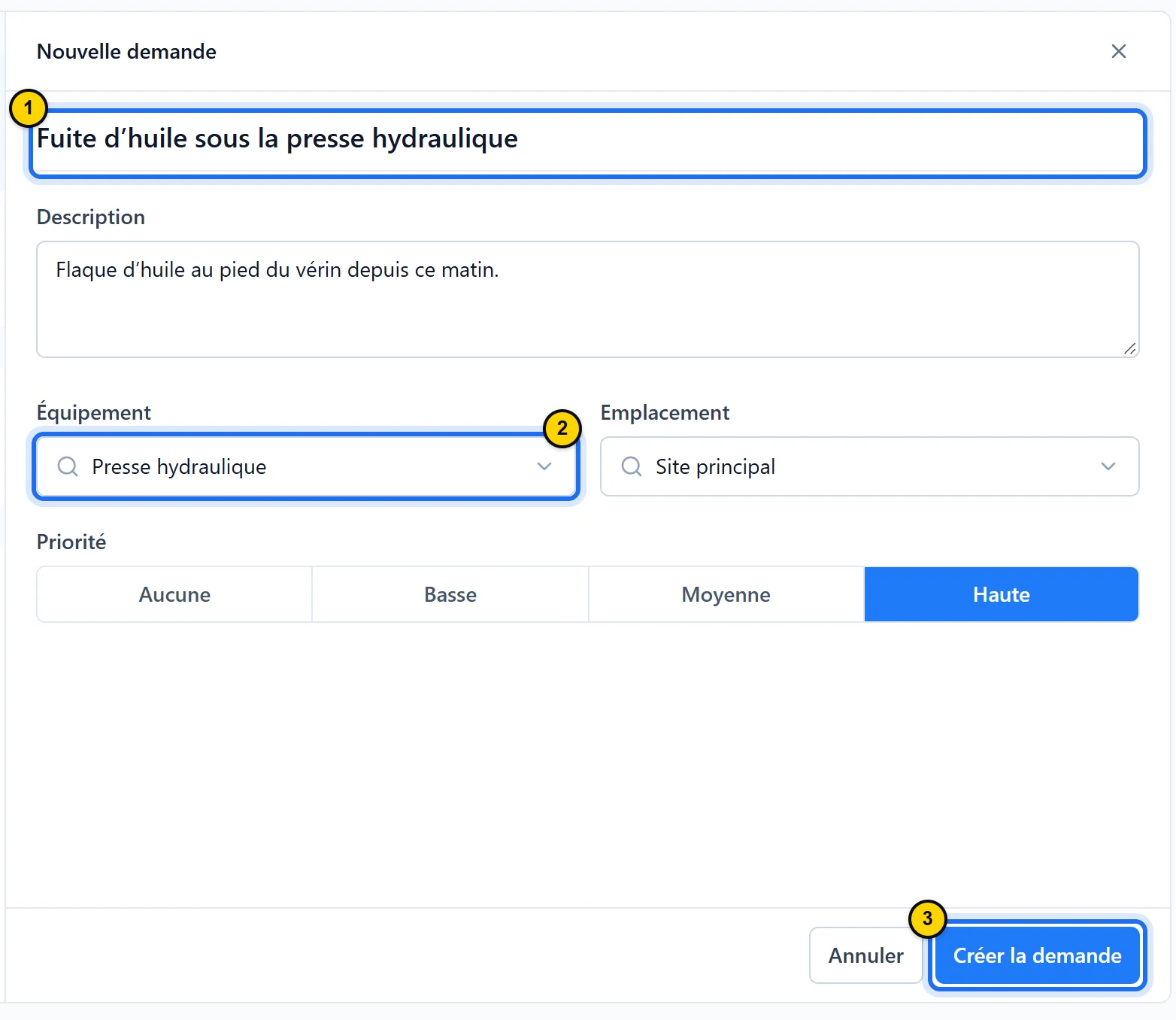Select the Haute priority option

(x=1002, y=594)
